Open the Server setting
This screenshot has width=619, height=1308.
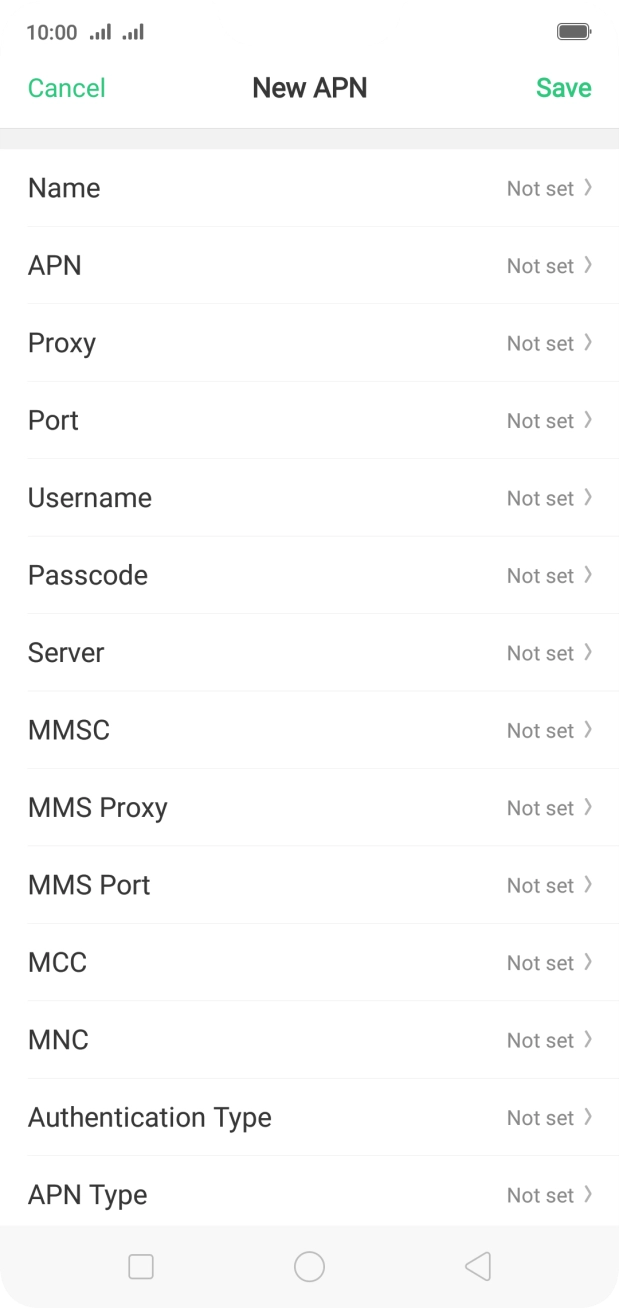coord(309,653)
